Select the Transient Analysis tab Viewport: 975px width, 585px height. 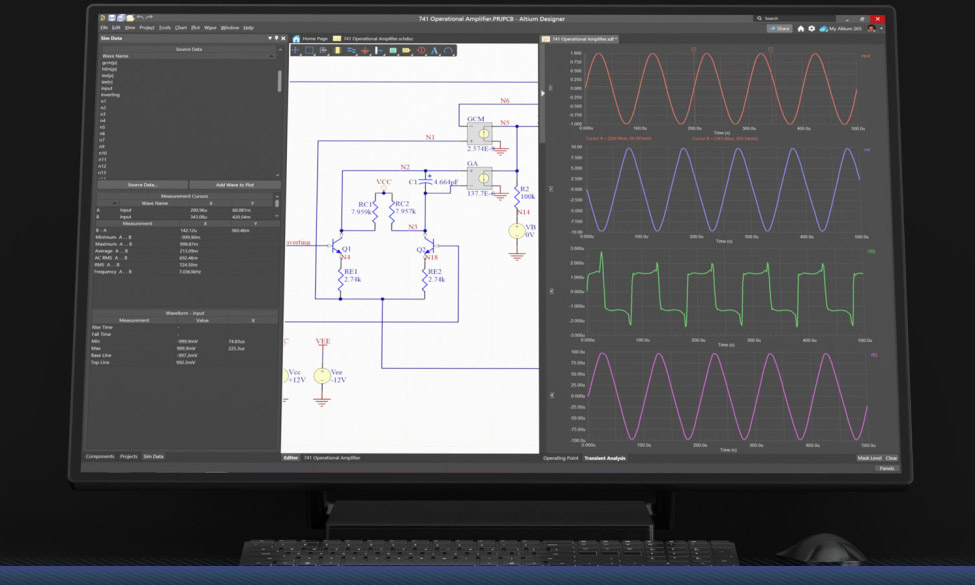click(604, 458)
